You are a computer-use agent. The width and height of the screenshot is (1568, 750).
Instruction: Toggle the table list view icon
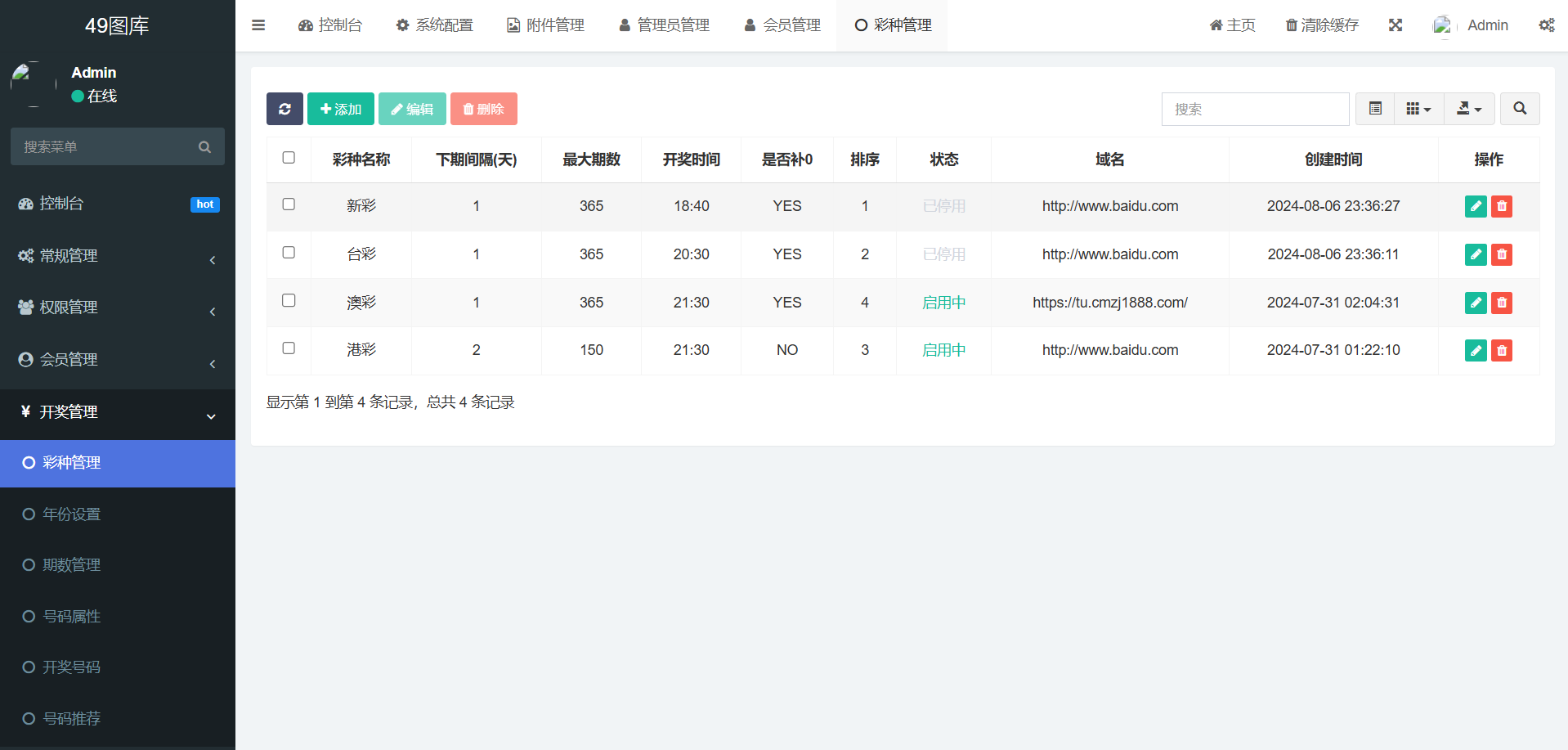click(x=1375, y=109)
